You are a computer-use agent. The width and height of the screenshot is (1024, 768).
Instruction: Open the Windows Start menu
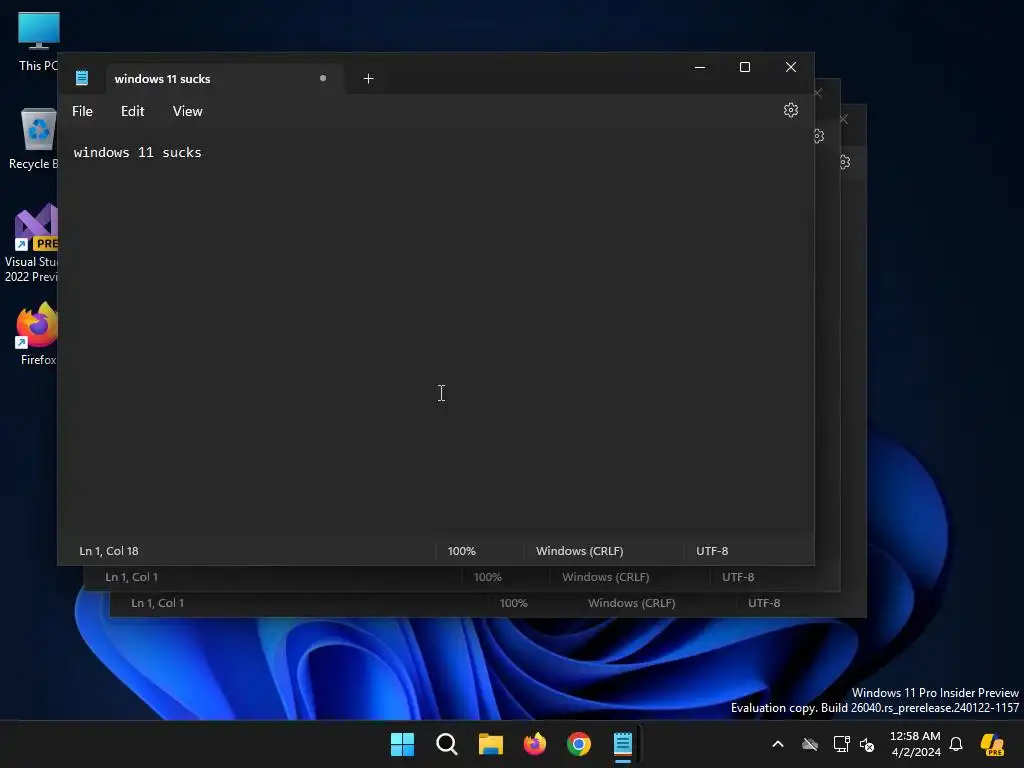[x=402, y=744]
